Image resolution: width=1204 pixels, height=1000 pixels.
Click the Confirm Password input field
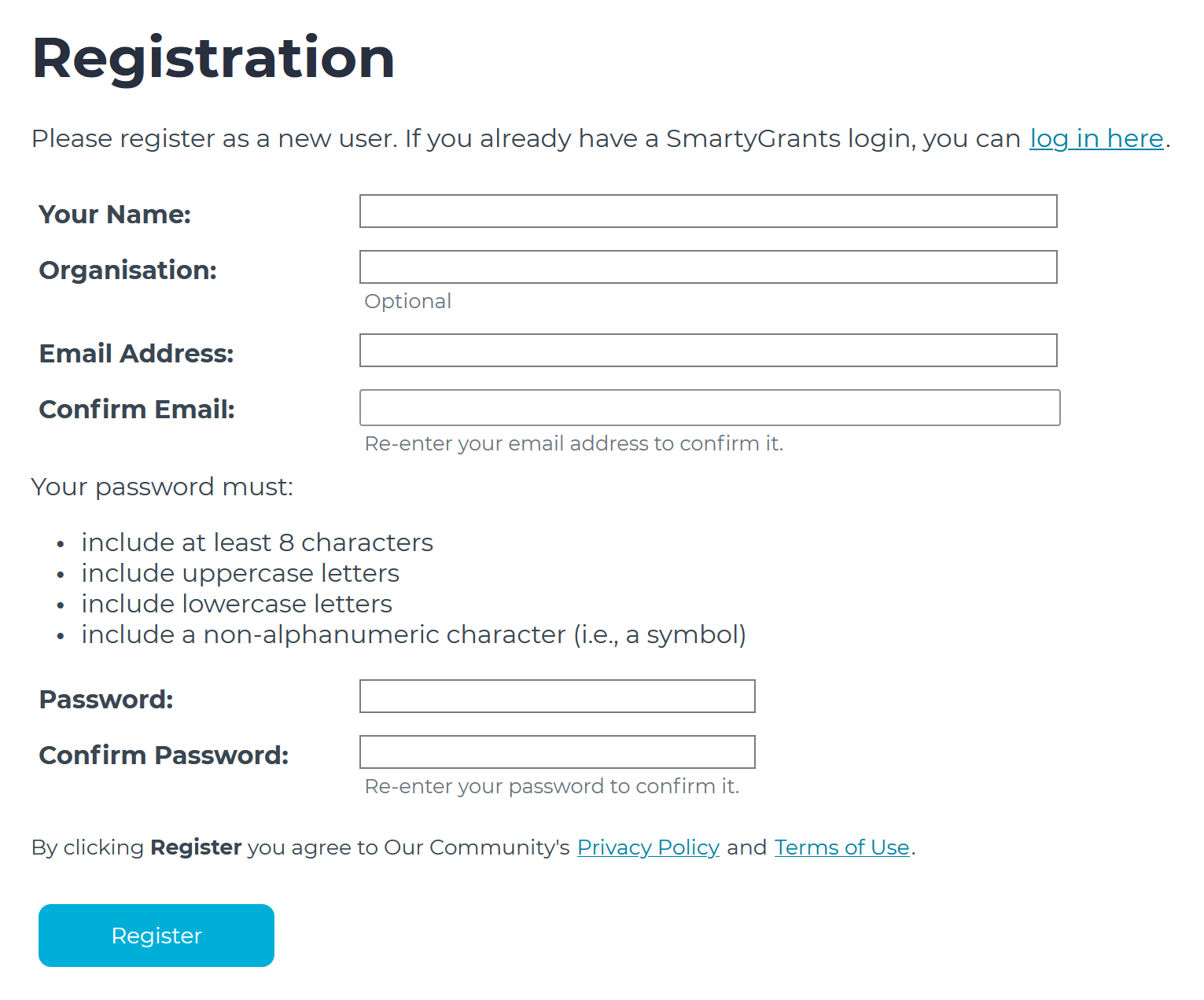[x=557, y=752]
